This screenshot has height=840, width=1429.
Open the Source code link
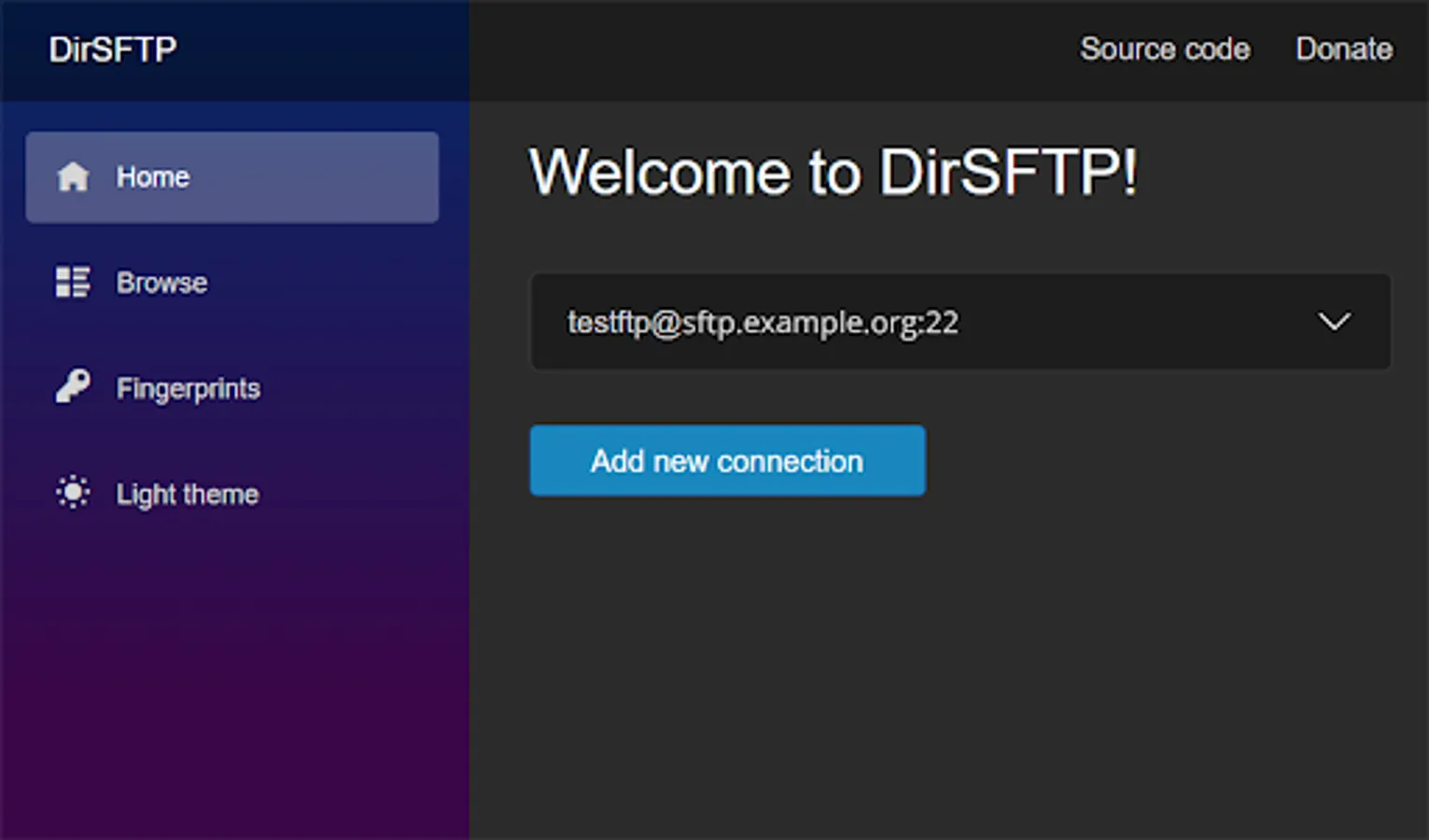pyautogui.click(x=1164, y=49)
